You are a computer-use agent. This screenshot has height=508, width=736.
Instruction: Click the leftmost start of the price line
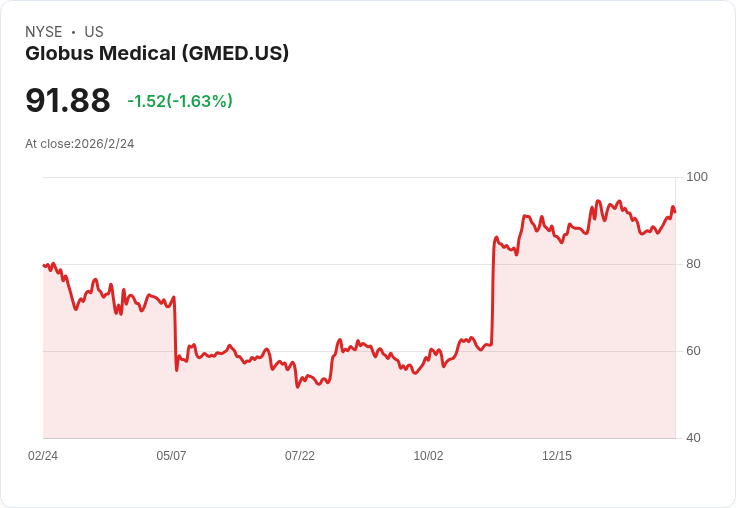(x=44, y=265)
